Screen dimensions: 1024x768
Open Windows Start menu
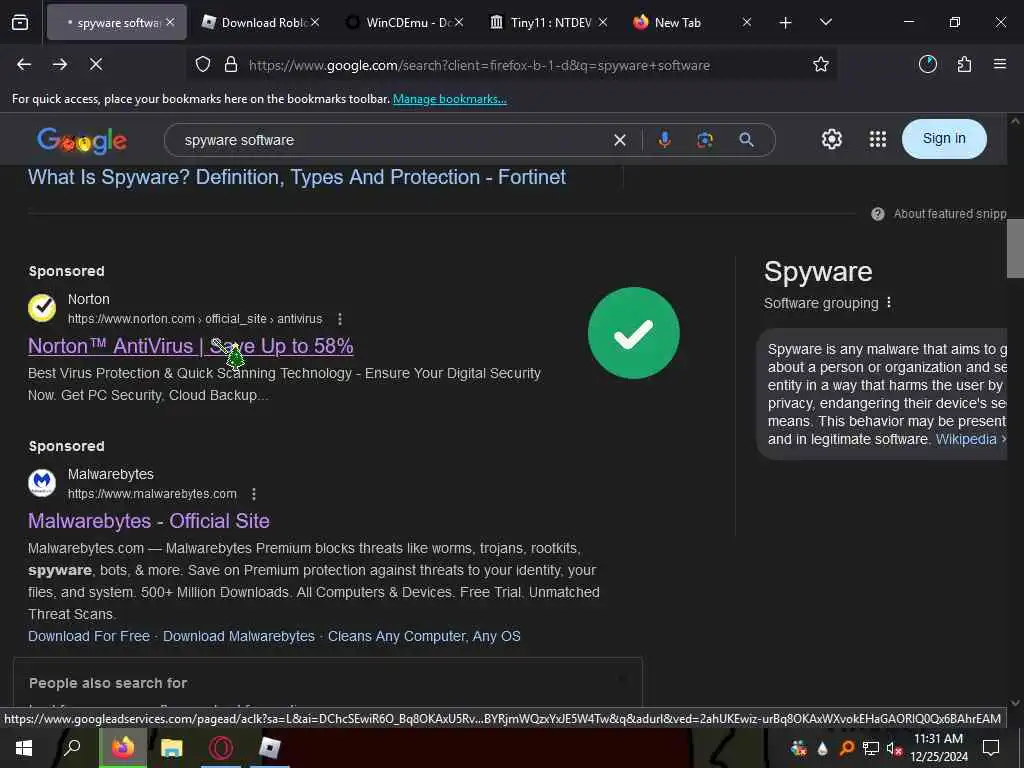tap(24, 748)
